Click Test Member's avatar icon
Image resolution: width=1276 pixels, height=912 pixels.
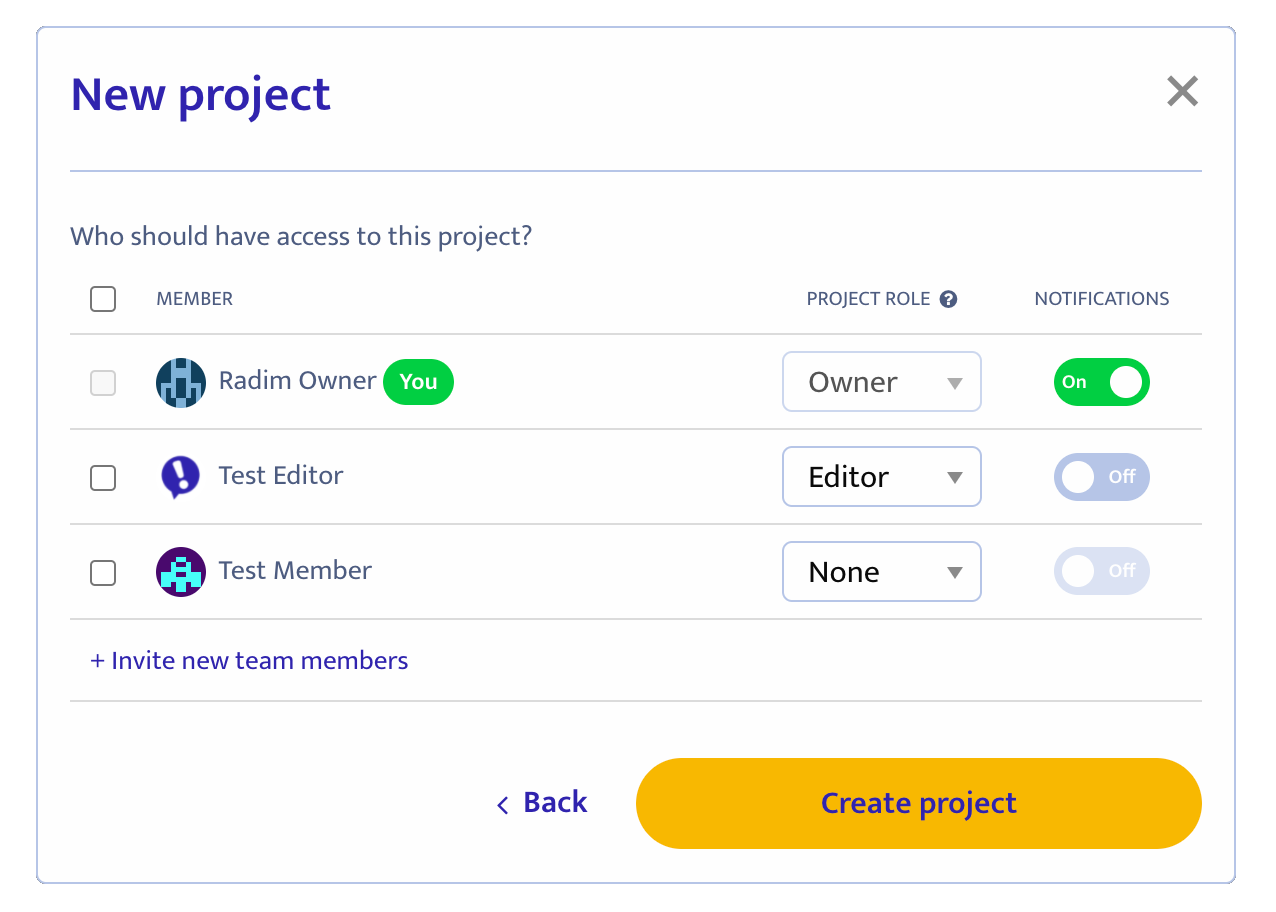[x=181, y=572]
